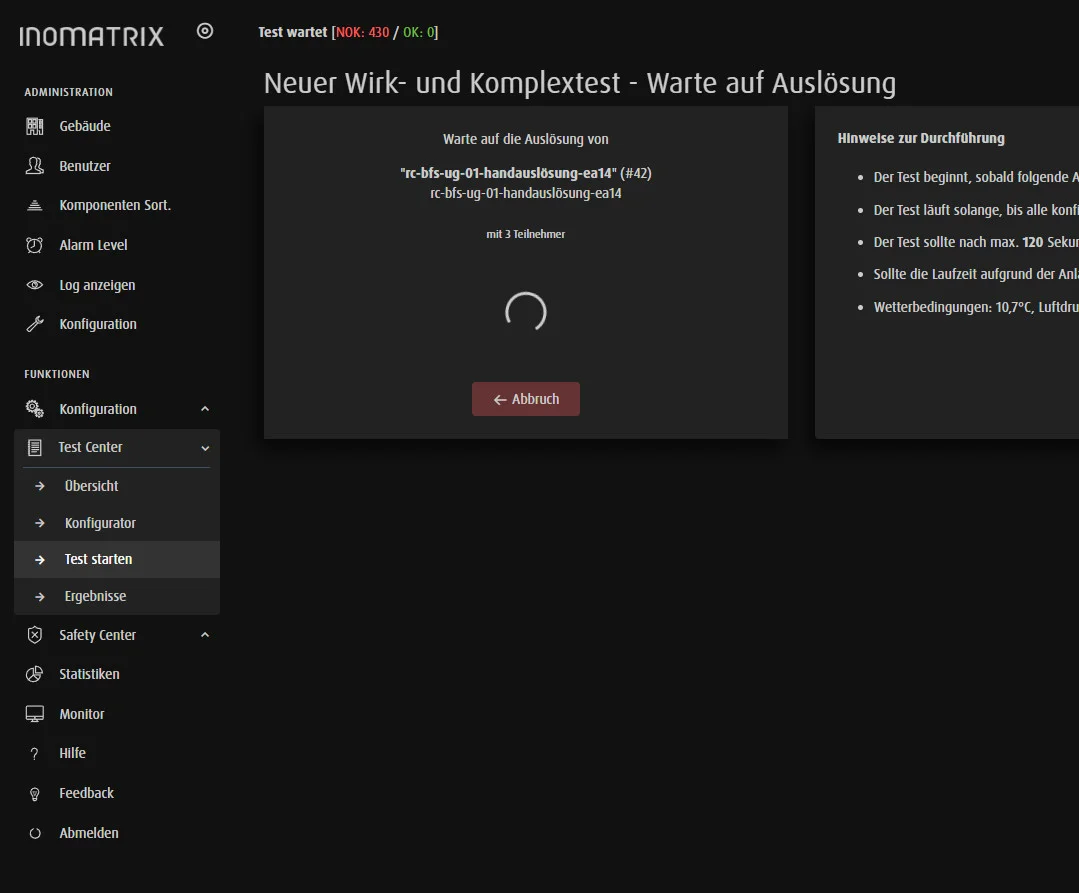Expand the Safety Center chevron
1079x893 pixels.
[x=205, y=635]
